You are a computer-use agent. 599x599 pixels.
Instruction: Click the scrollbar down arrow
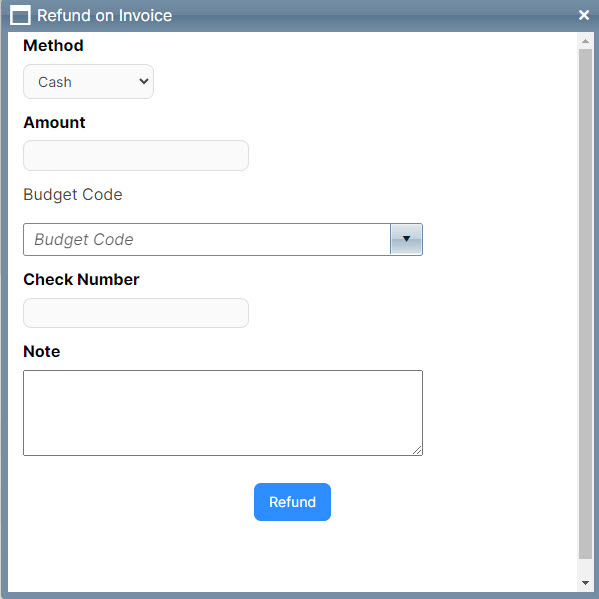click(x=585, y=583)
